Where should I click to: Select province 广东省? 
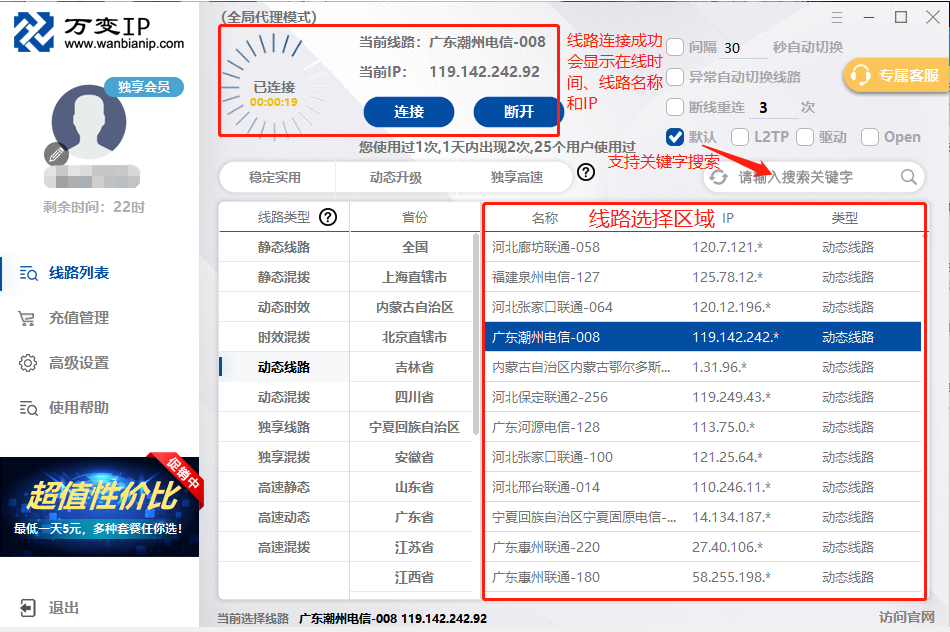point(414,517)
